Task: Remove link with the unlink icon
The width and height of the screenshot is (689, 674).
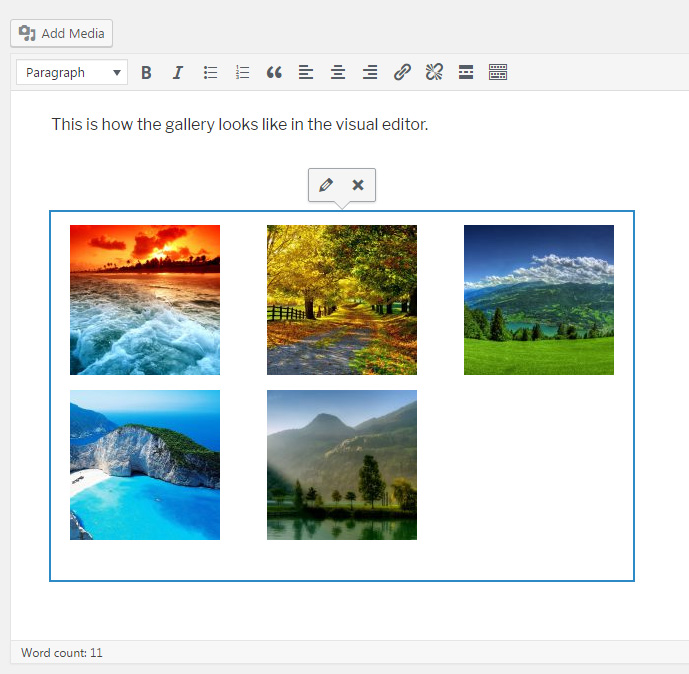Action: (x=434, y=72)
